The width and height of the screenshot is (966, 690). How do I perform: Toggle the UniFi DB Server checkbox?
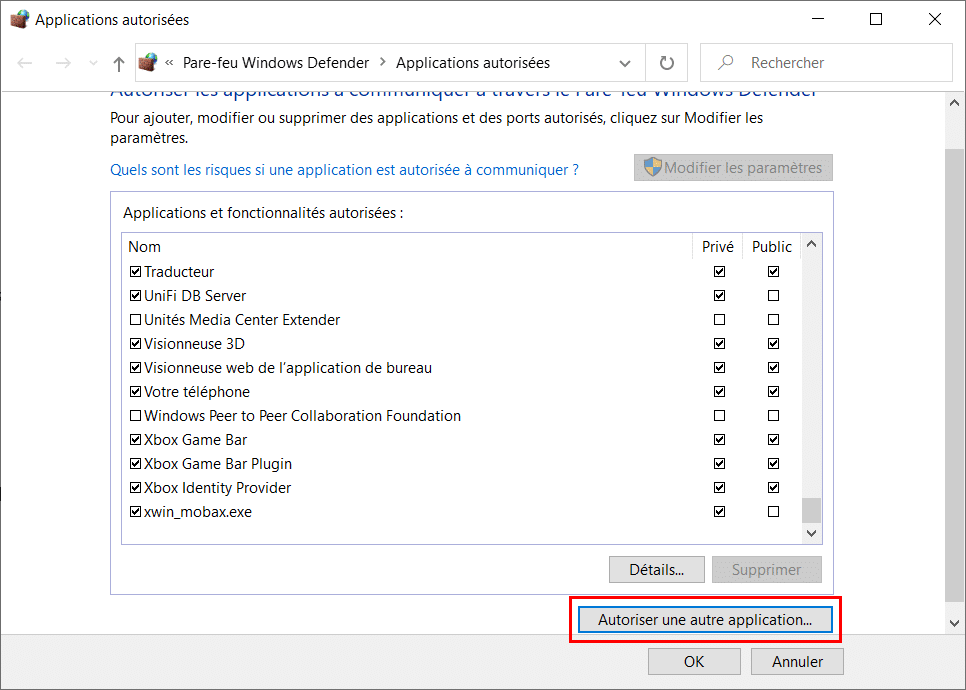click(136, 296)
